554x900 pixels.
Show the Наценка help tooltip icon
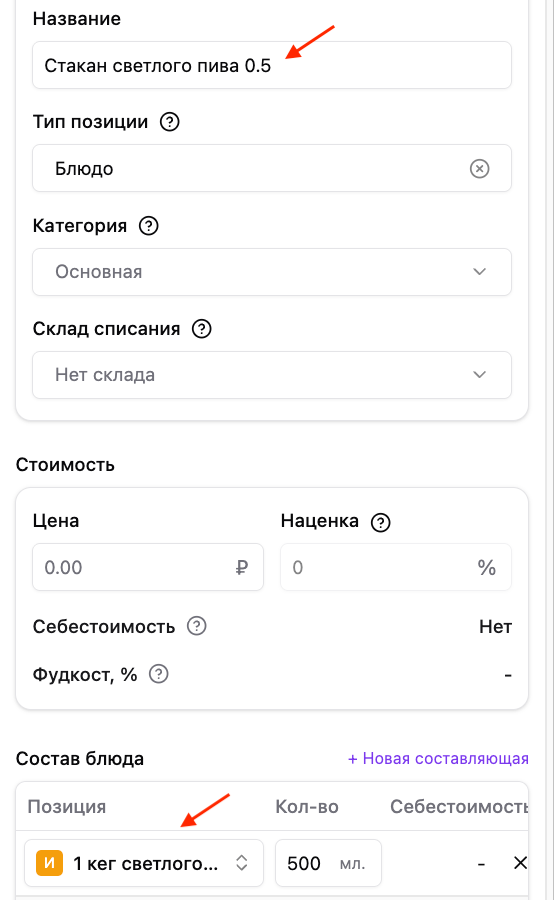(381, 522)
